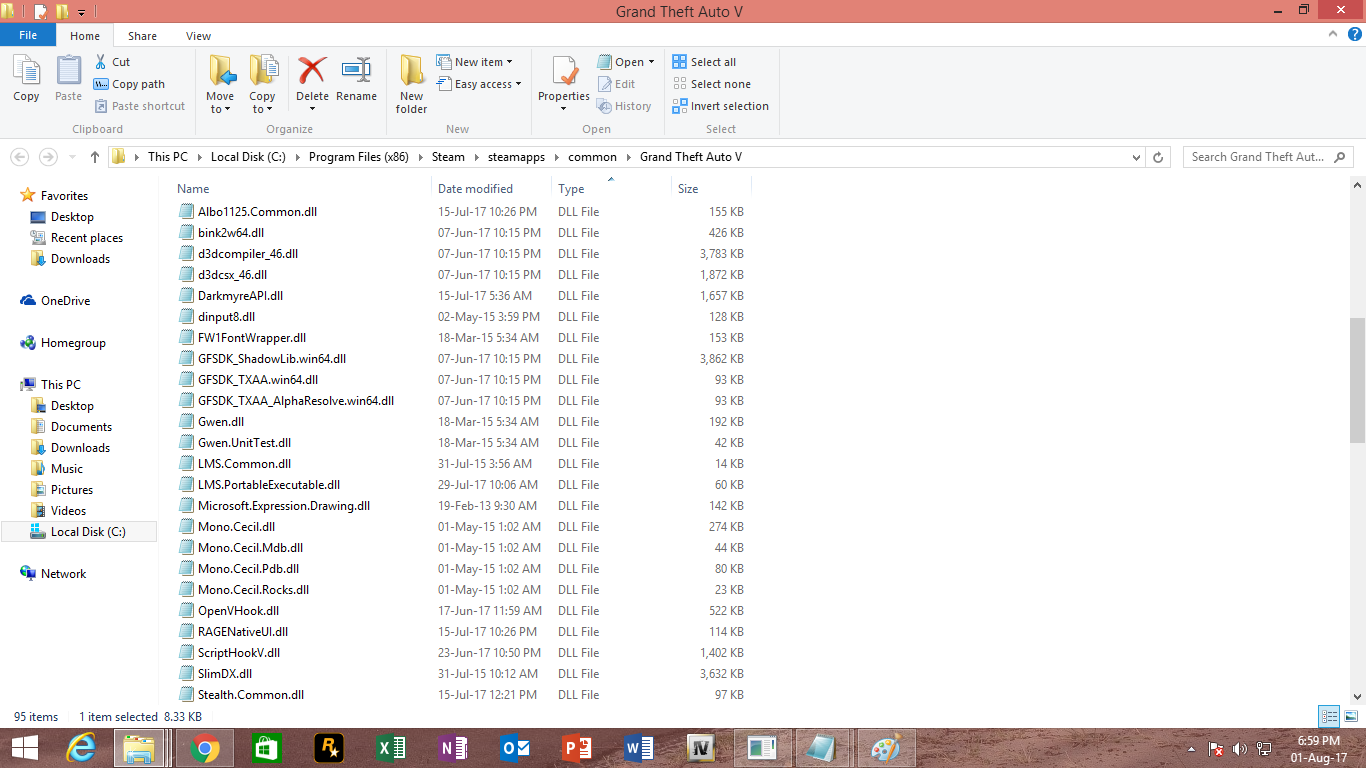Image resolution: width=1366 pixels, height=768 pixels.
Task: Go up one folder level with Up arrow
Action: (x=95, y=157)
